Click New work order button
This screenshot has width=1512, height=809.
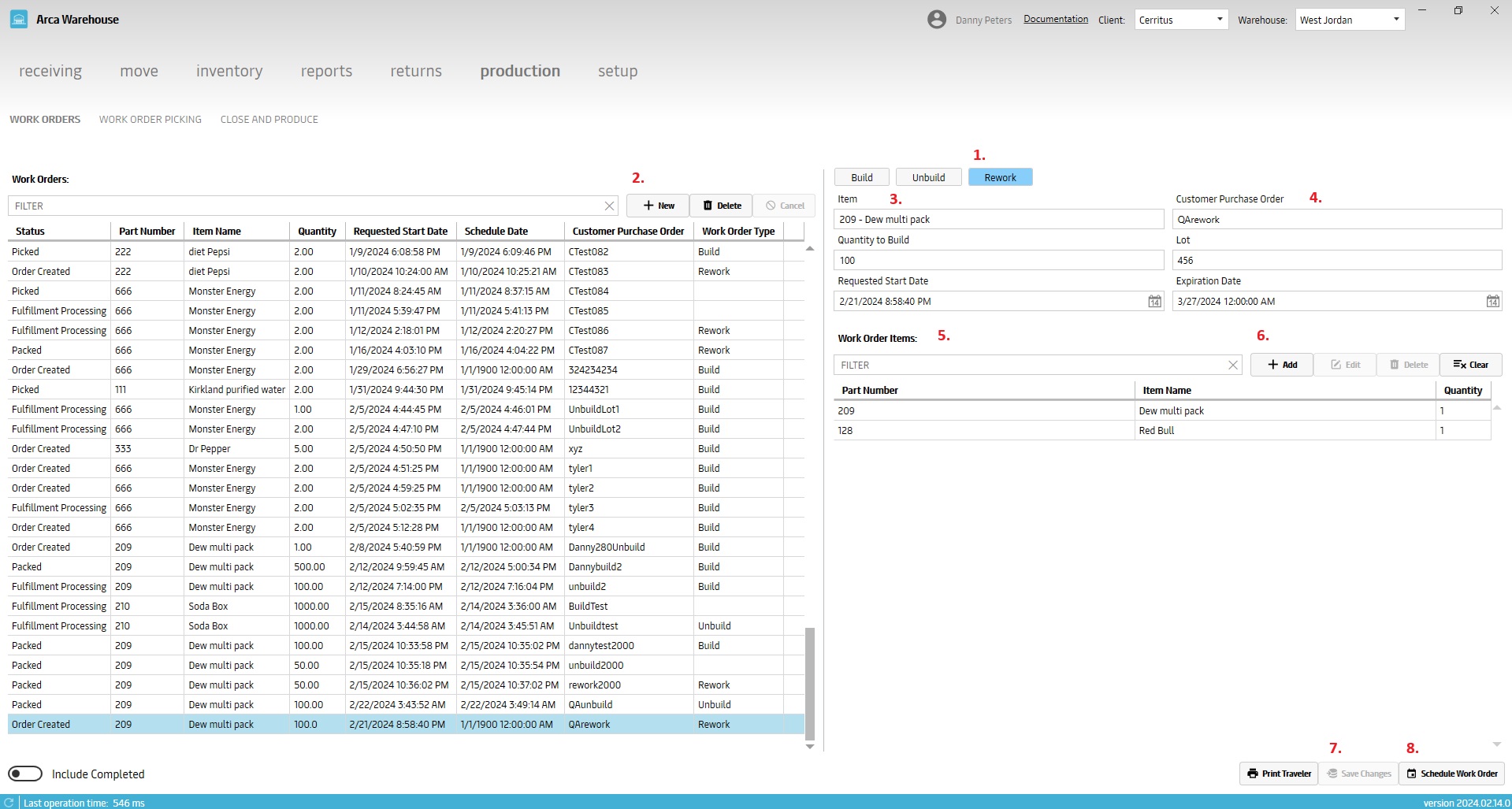(658, 206)
